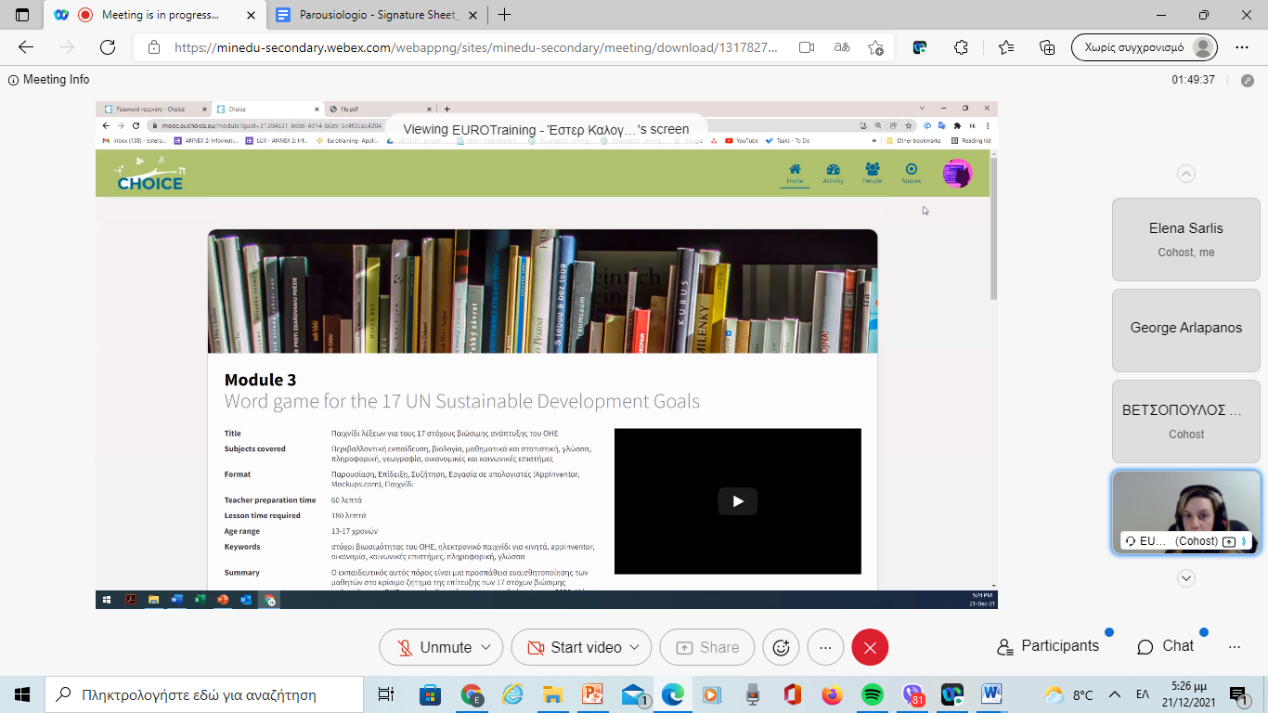1268x713 pixels.
Task: Open the Participants panel
Action: click(x=1048, y=646)
